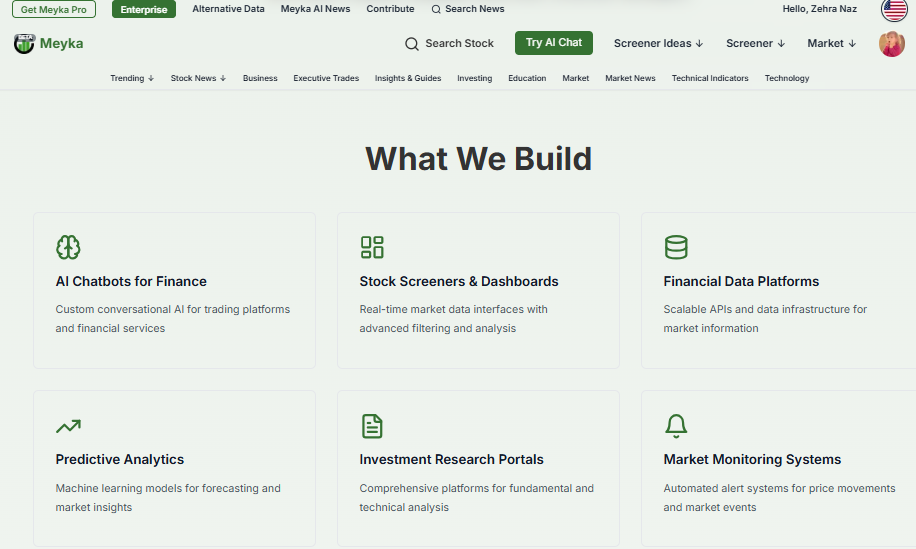Click the document icon for Investment Research Portals

point(372,426)
